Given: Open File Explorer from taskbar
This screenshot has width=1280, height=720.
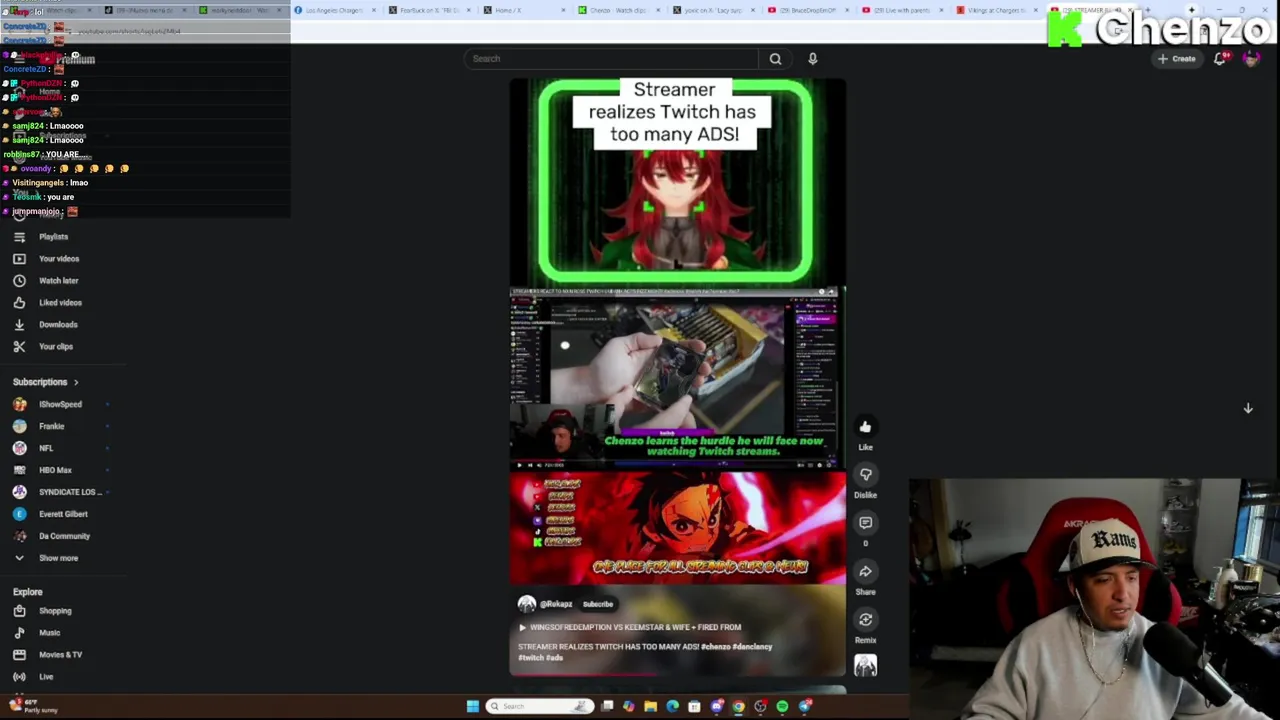Looking at the screenshot, I should coord(650,707).
